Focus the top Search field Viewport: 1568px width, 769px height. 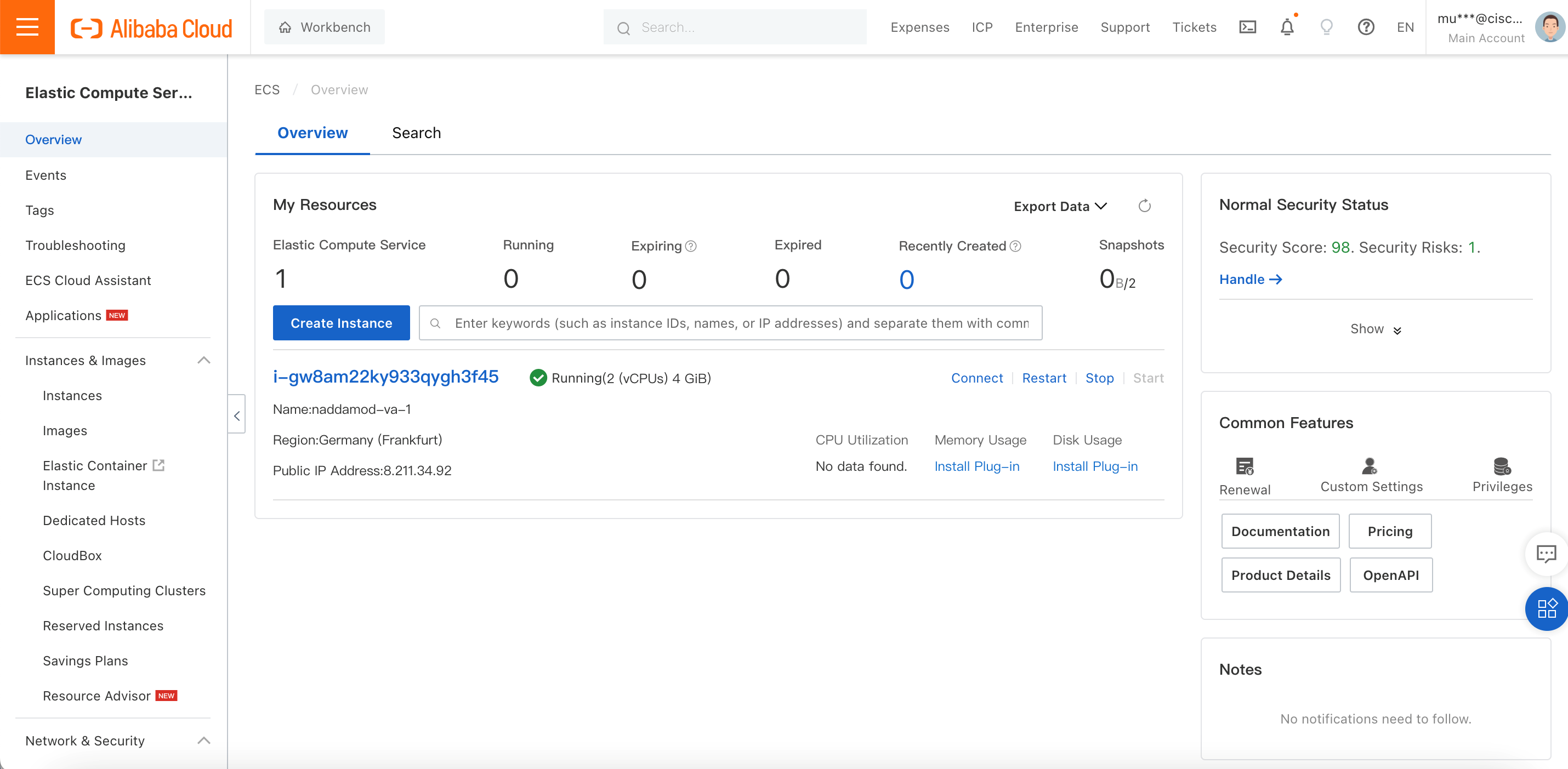[735, 27]
